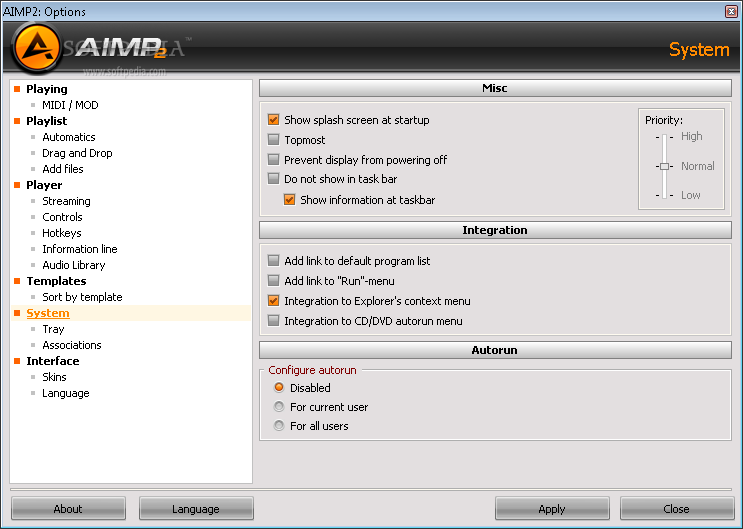The image size is (743, 529).
Task: Open the Player settings section
Action: click(44, 185)
